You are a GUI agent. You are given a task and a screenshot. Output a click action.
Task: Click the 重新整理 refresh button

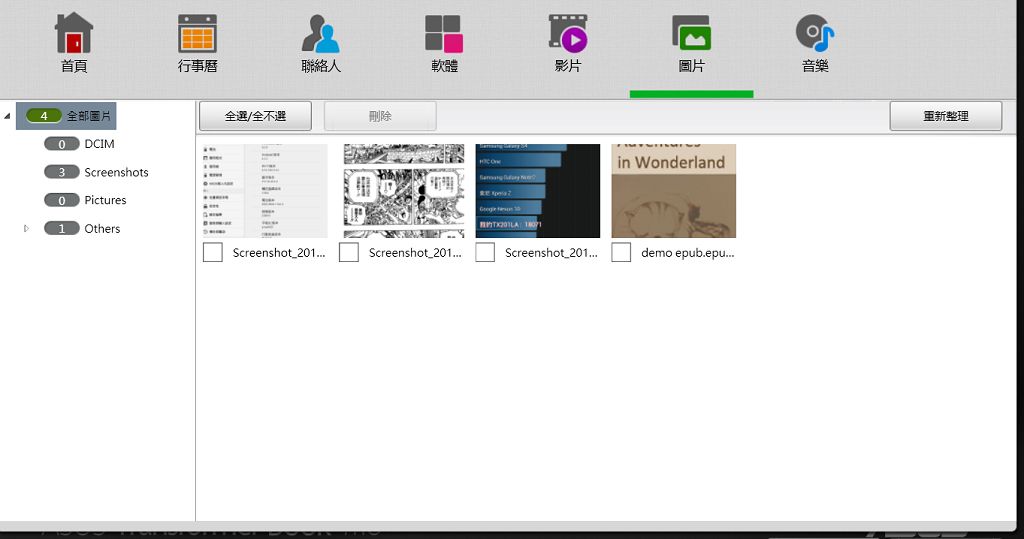click(946, 116)
